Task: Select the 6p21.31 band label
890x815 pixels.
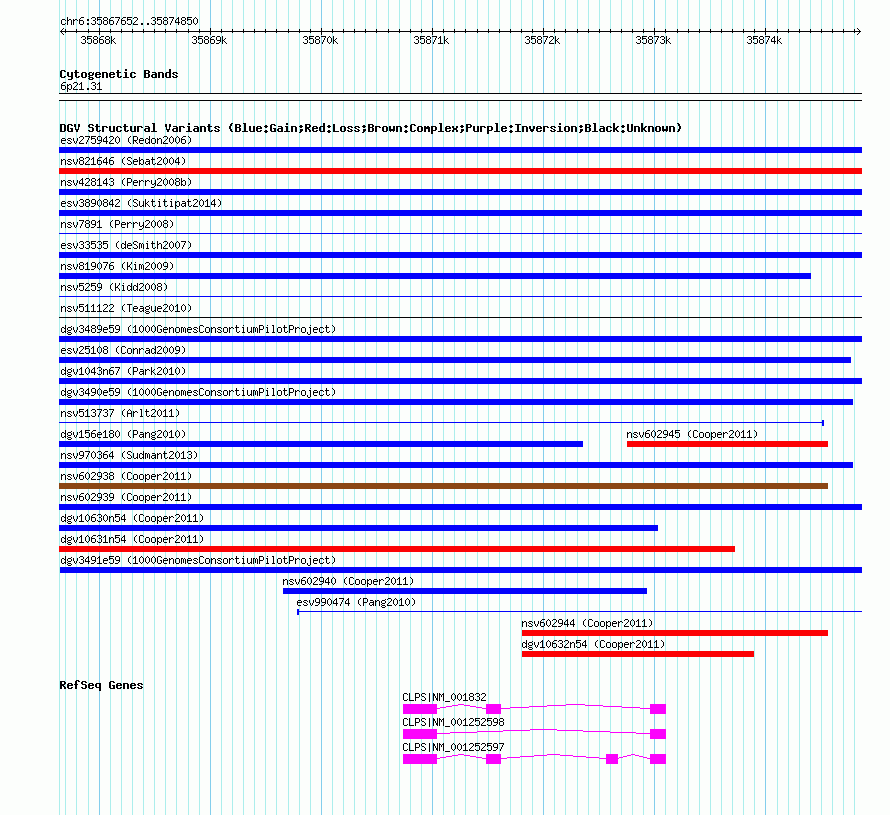Action: [x=81, y=86]
